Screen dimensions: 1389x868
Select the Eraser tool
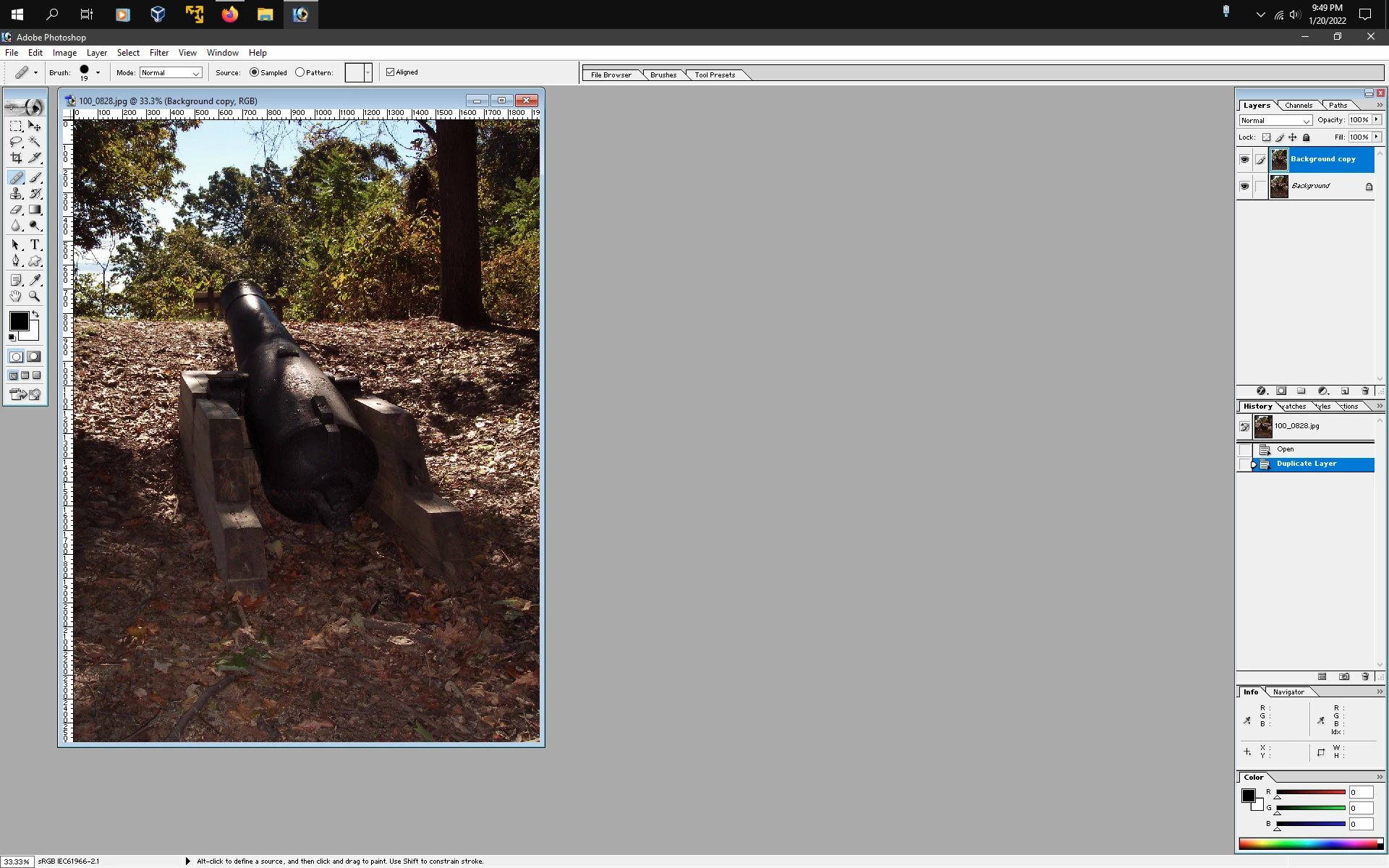point(16,210)
